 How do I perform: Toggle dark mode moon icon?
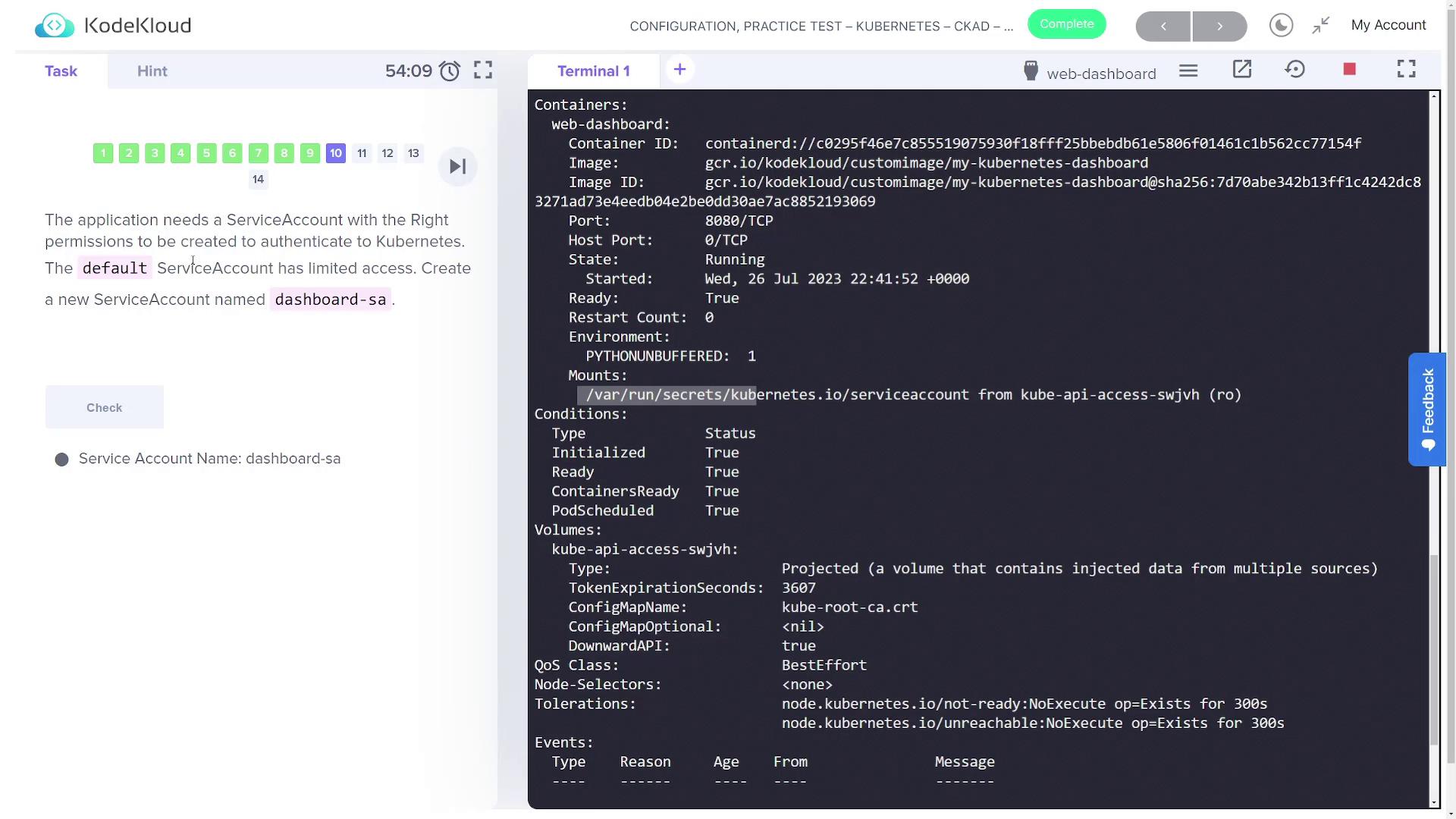pos(1281,26)
